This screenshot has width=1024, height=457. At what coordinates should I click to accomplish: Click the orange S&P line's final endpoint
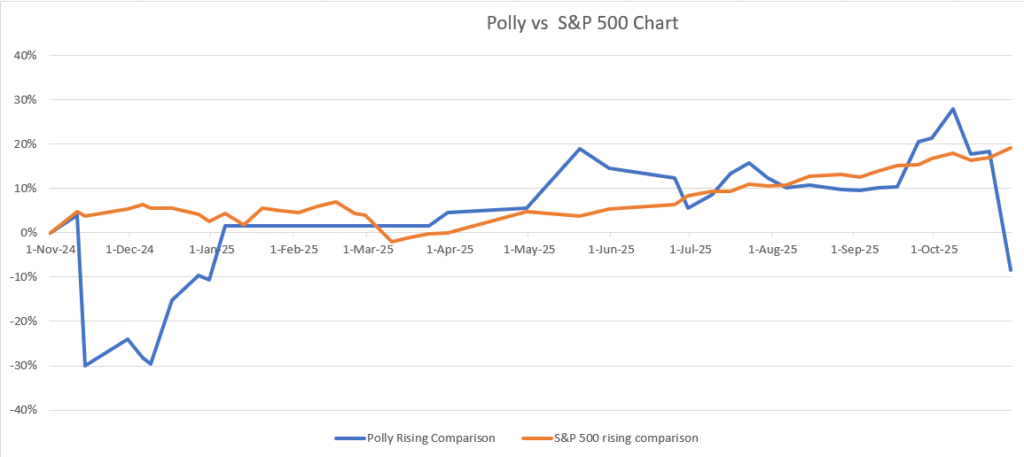1011,148
